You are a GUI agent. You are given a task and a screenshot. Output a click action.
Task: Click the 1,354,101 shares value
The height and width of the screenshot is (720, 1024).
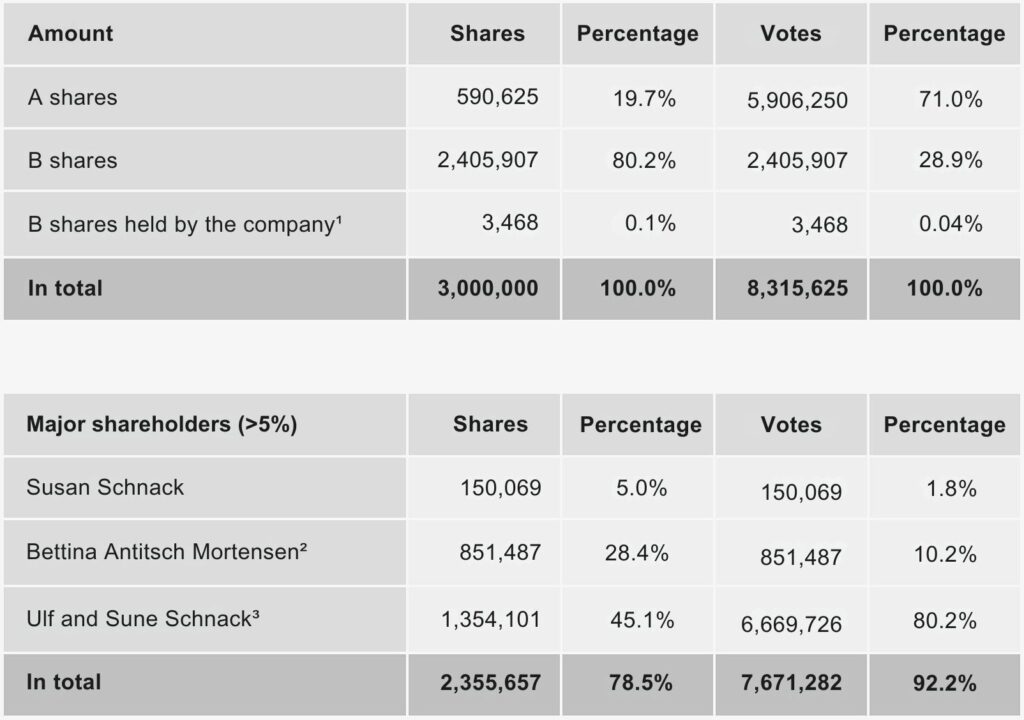click(491, 619)
